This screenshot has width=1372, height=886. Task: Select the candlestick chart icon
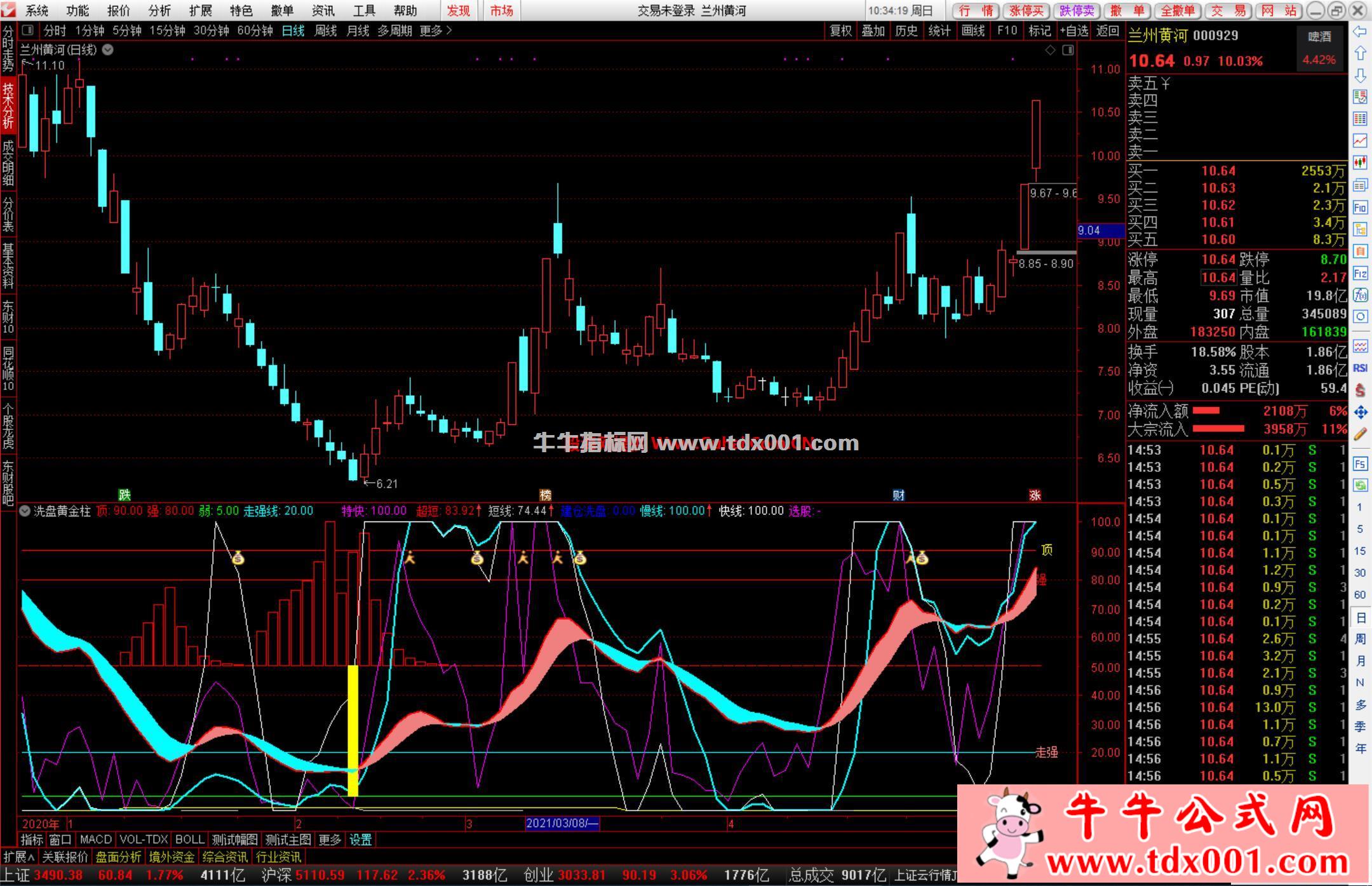coord(1360,163)
